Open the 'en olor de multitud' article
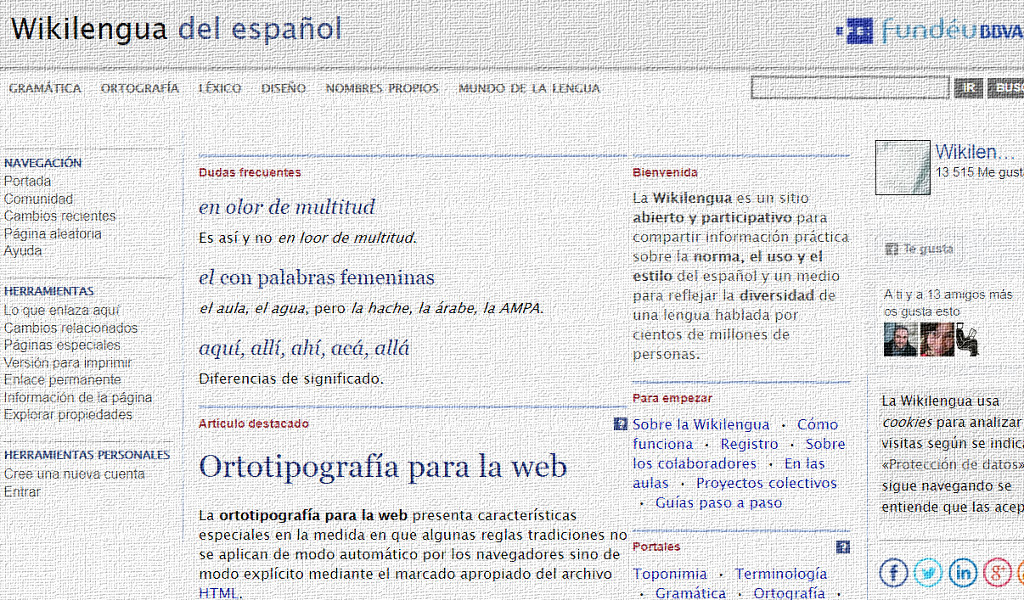This screenshot has width=1024, height=600. tap(287, 207)
